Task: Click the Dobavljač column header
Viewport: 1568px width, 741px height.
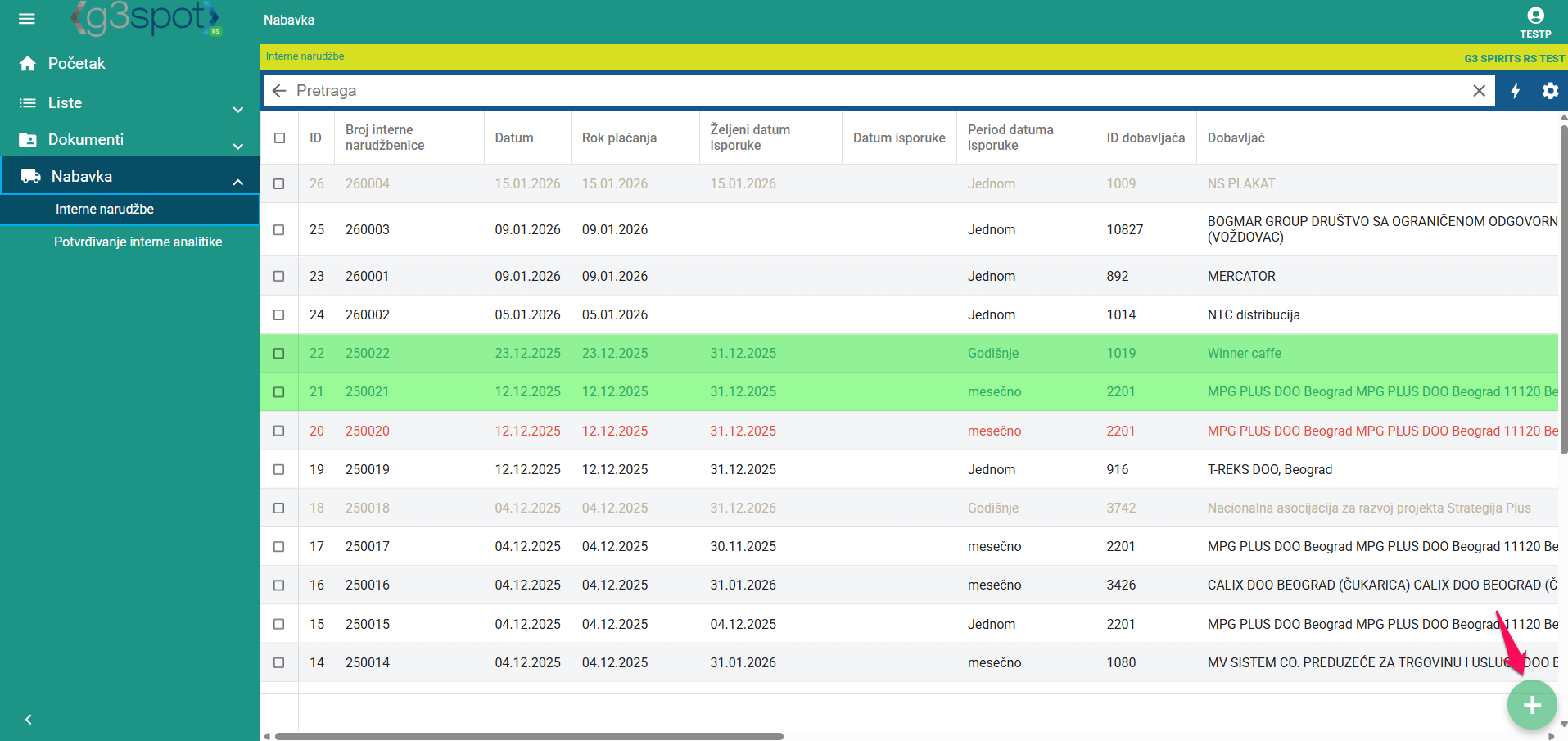Action: [x=1236, y=138]
